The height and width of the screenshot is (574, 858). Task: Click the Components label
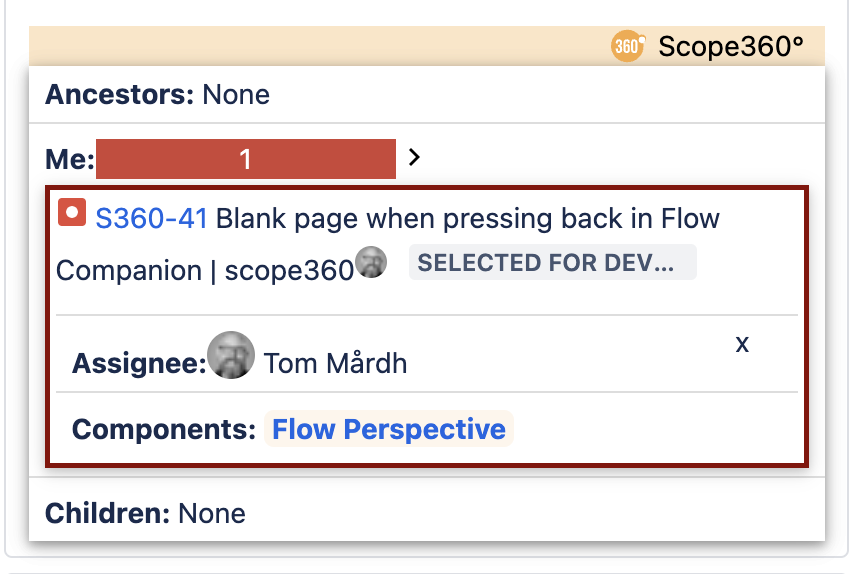pyautogui.click(x=164, y=430)
